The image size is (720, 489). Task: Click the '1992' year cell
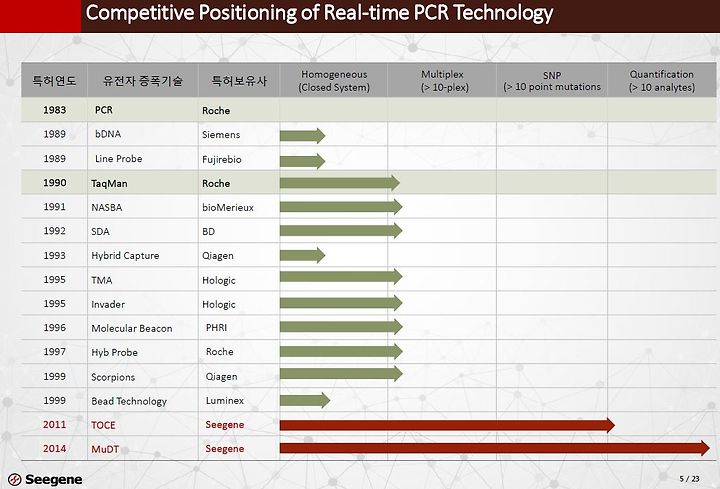pyautogui.click(x=55, y=231)
